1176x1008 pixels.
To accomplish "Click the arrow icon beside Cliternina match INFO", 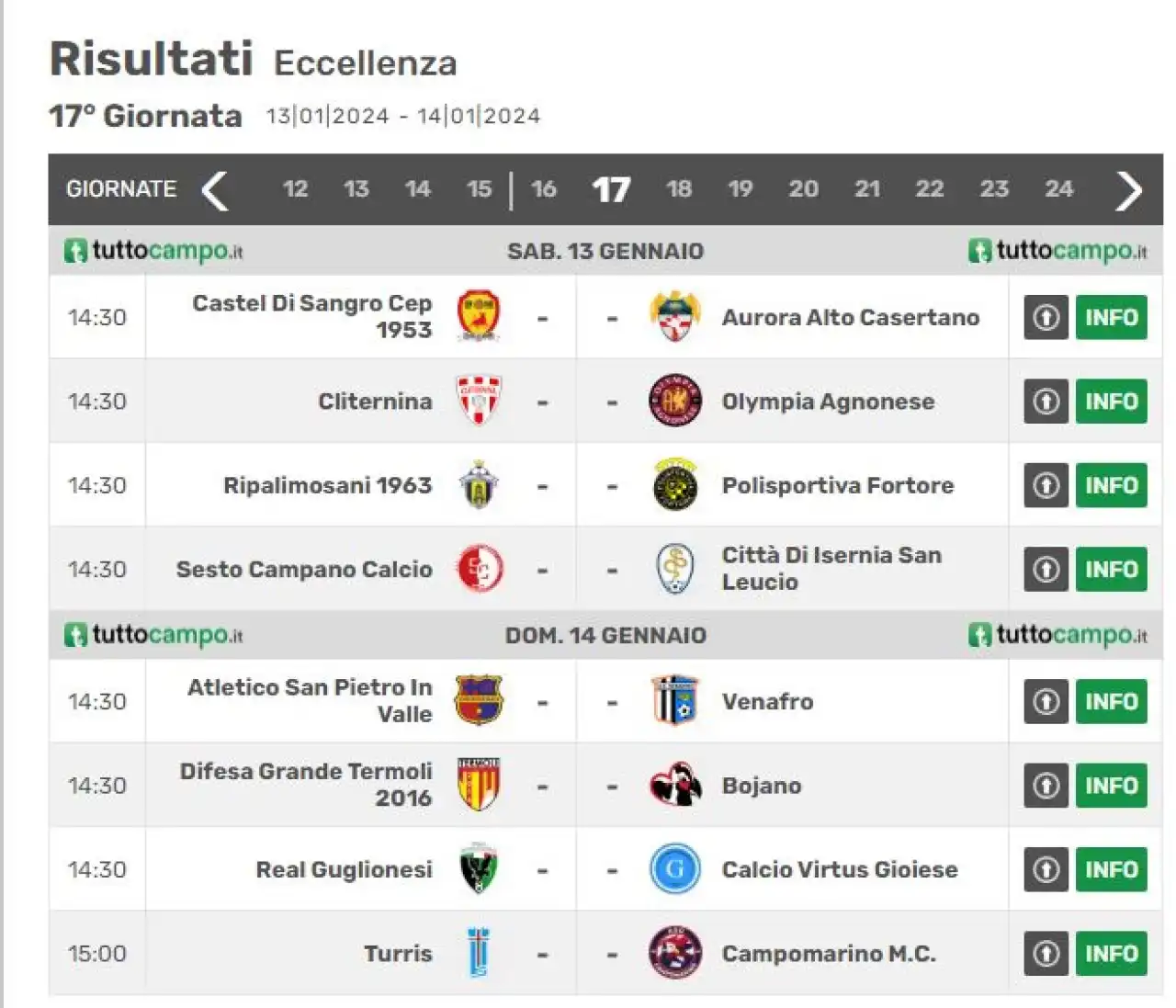I will coord(1046,402).
